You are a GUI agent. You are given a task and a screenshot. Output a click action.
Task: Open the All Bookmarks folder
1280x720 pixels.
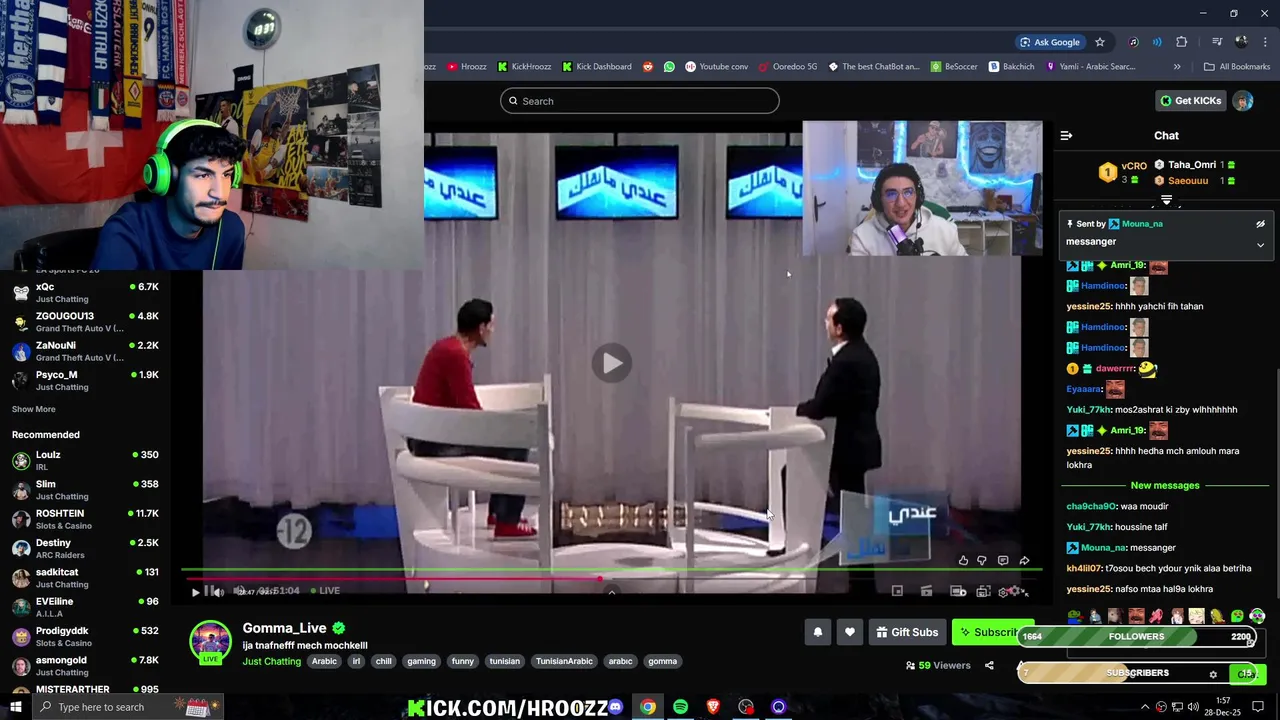1237,67
